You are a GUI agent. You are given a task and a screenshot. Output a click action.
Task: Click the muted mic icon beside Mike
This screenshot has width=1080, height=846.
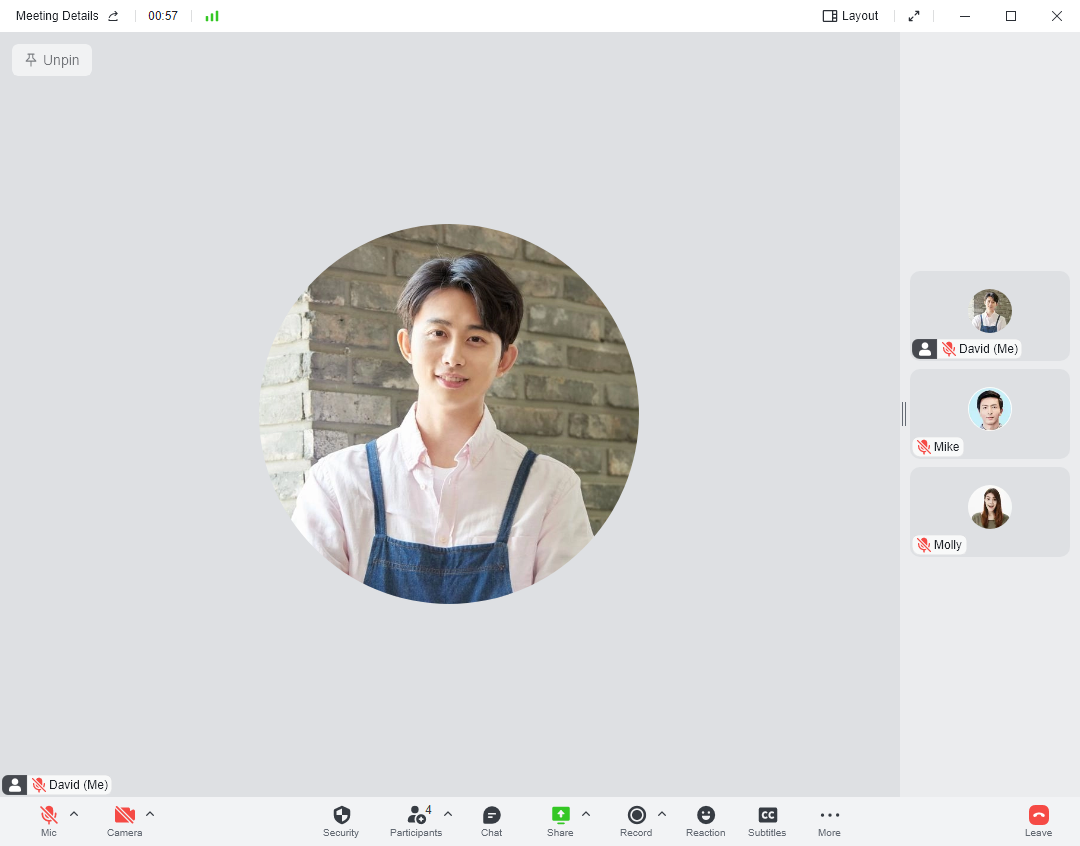(x=924, y=447)
